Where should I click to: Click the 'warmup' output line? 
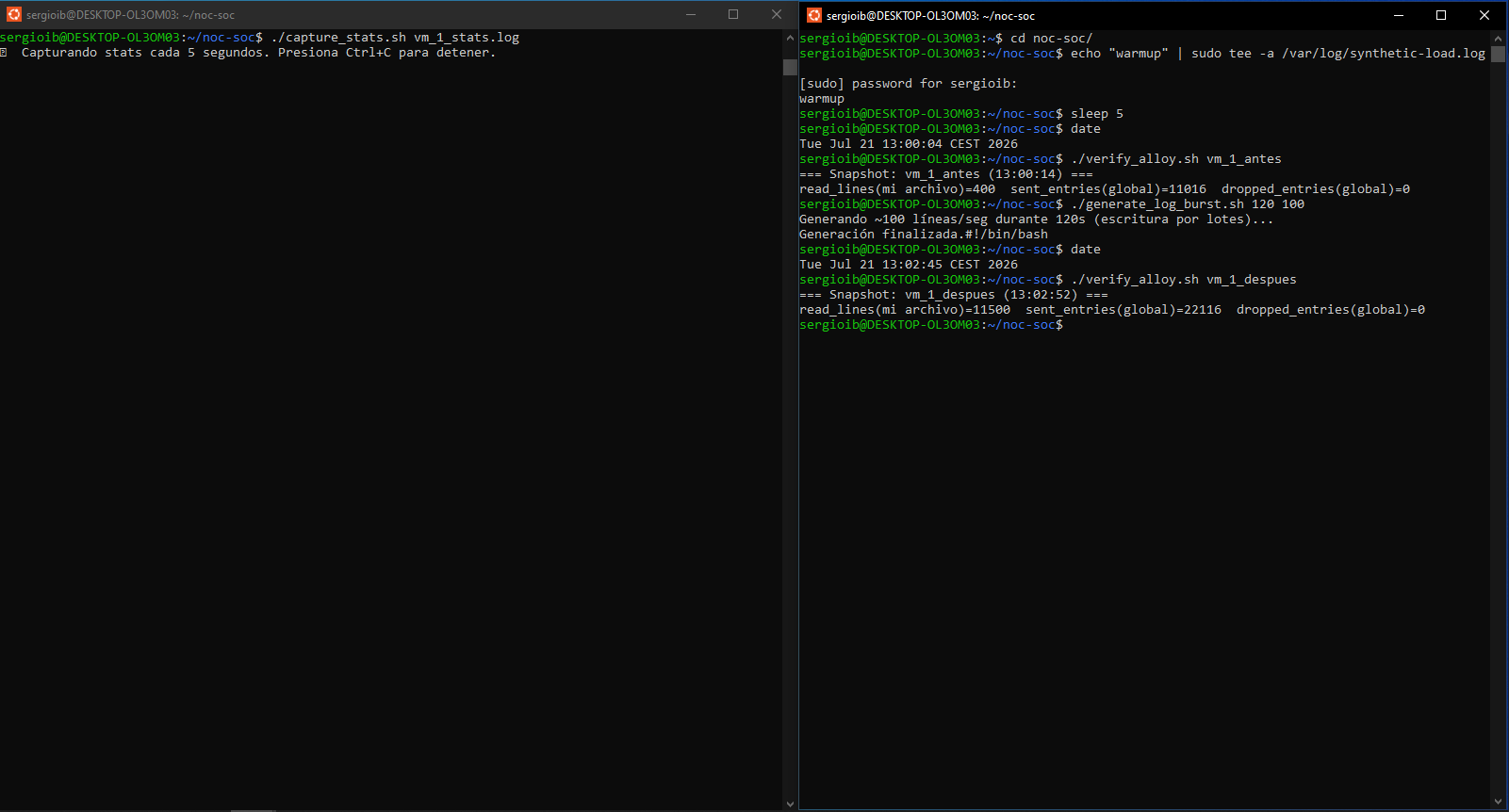tap(822, 99)
